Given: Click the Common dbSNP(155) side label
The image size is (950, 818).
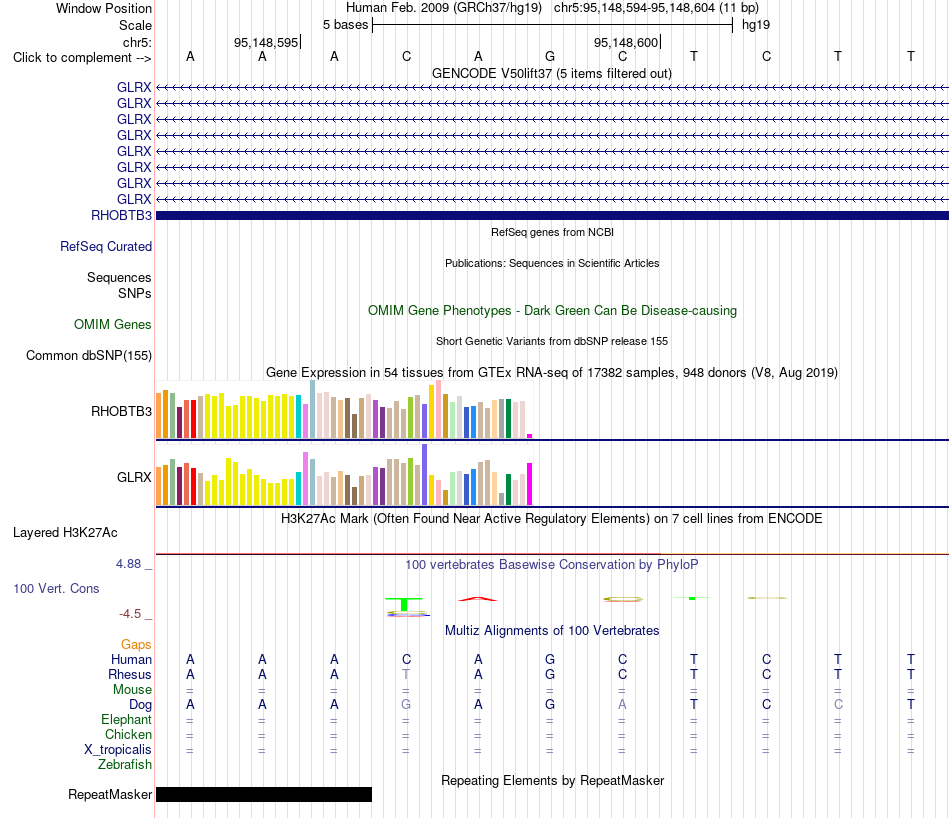Looking at the screenshot, I should point(88,356).
